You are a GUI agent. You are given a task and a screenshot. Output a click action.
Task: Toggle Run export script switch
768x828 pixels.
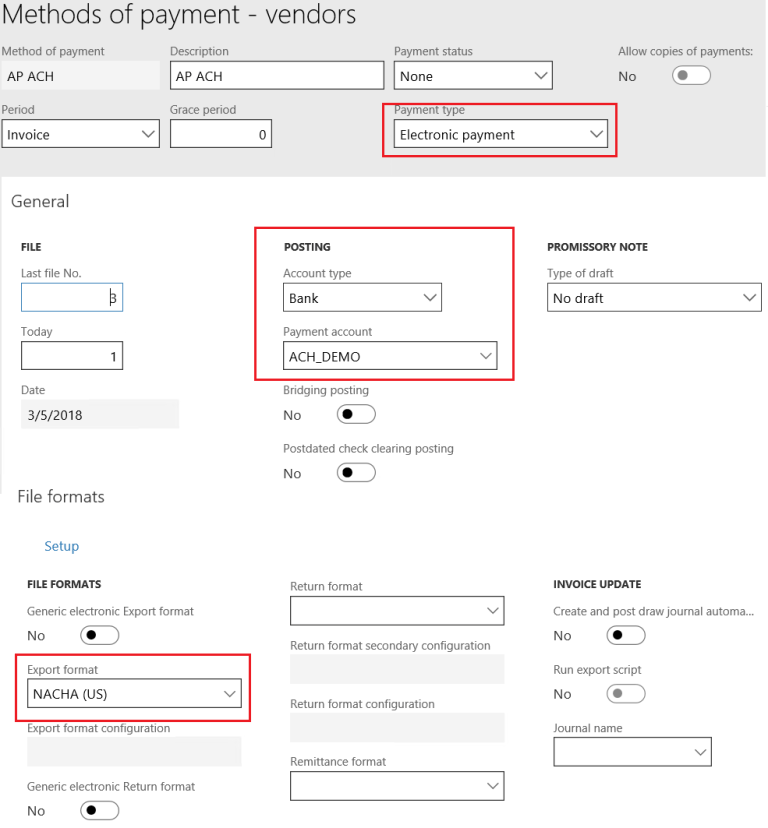click(626, 693)
